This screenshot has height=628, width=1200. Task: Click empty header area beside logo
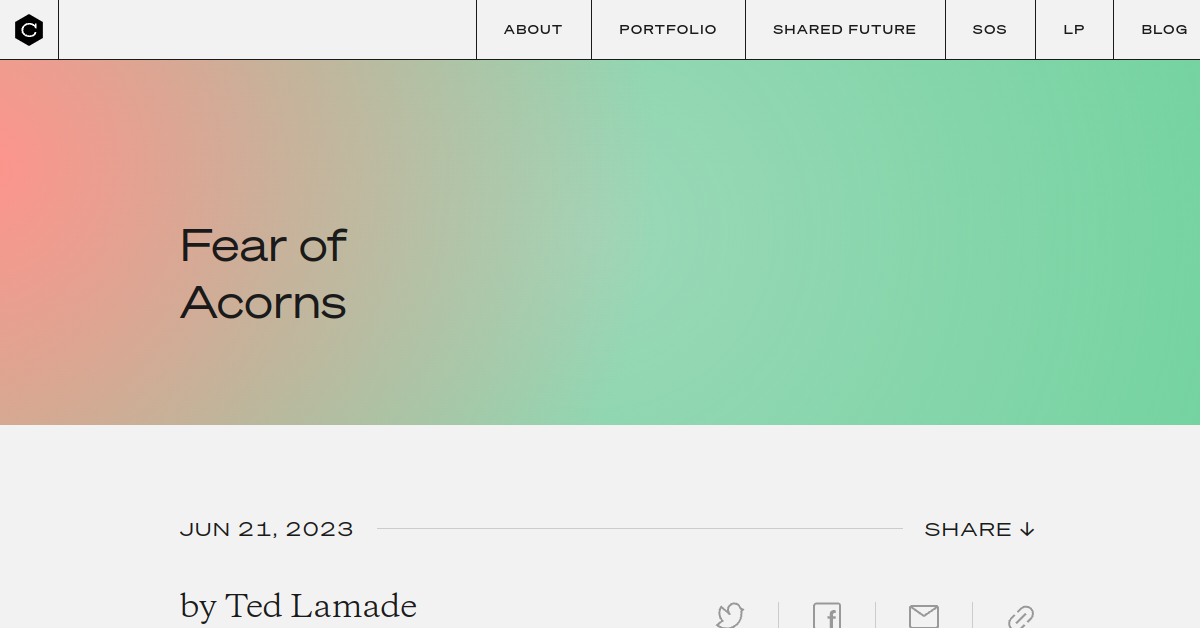click(x=267, y=30)
